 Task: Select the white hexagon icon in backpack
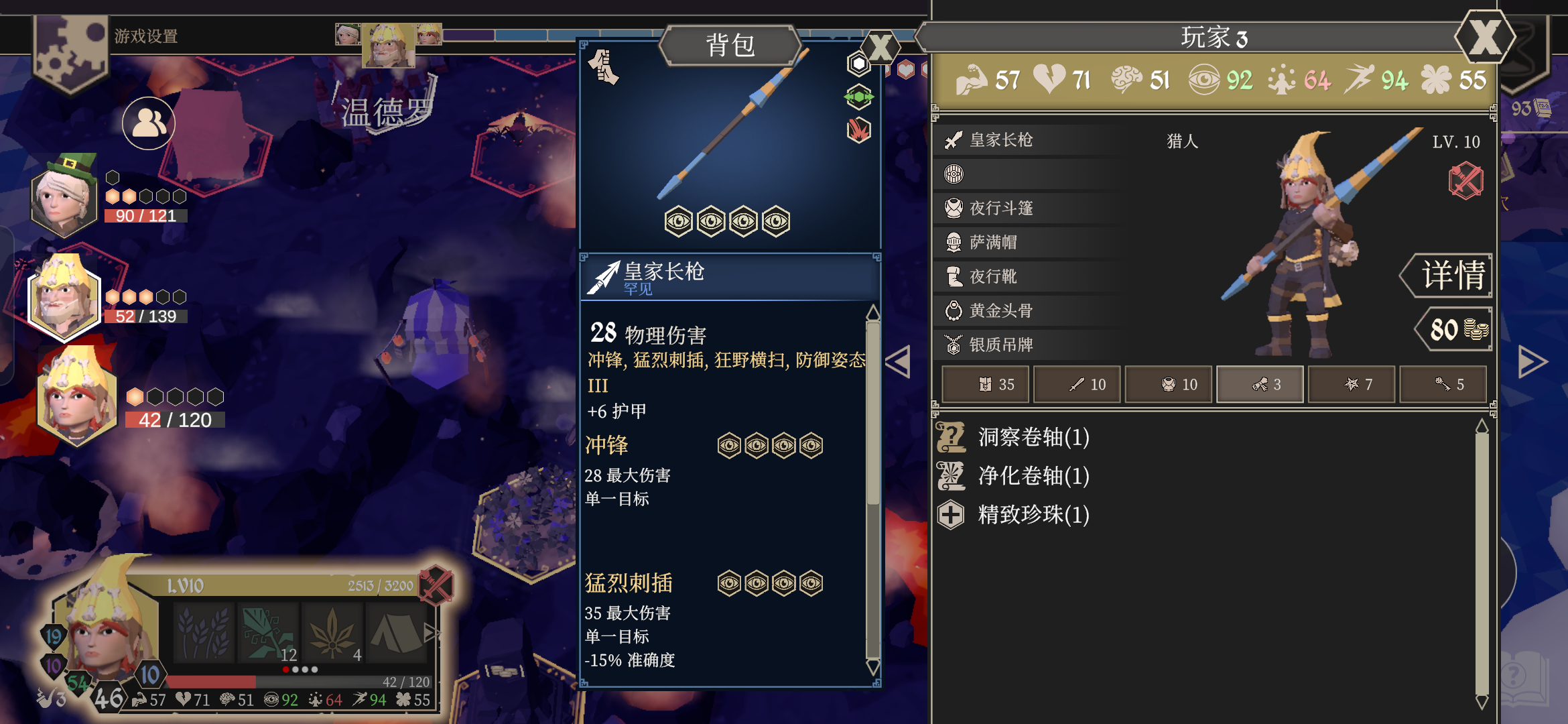click(858, 64)
